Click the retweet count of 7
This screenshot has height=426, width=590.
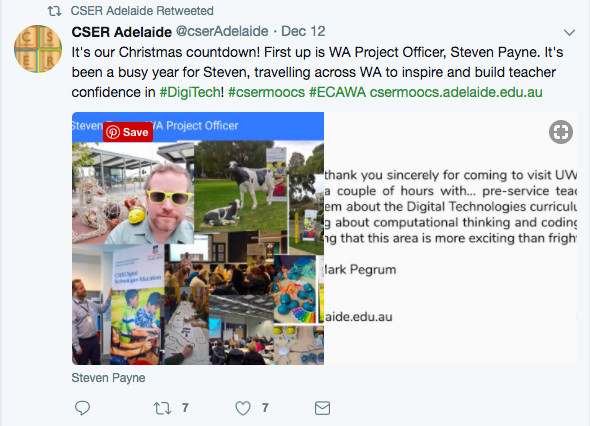[185, 408]
